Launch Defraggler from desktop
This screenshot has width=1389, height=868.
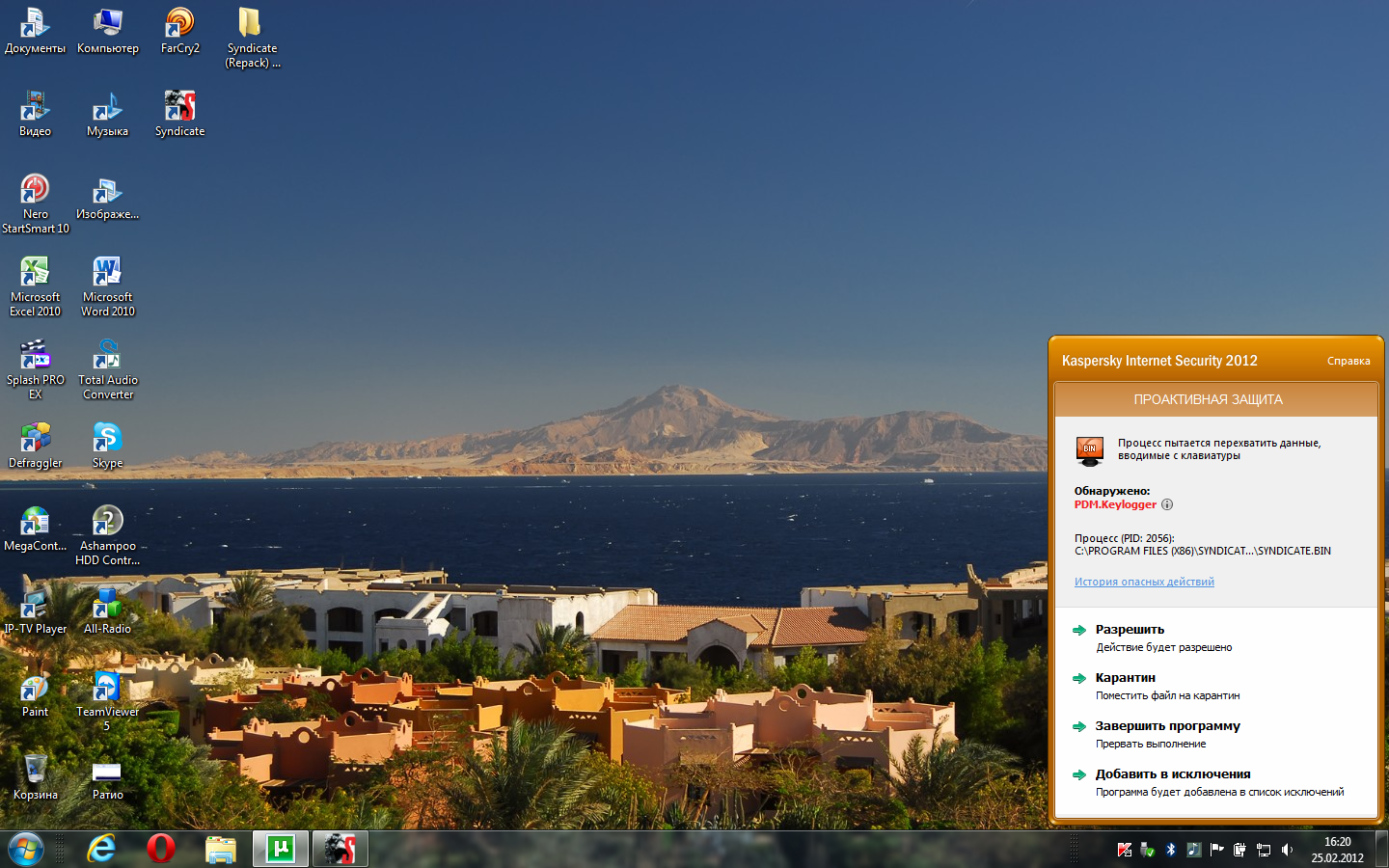[35, 446]
